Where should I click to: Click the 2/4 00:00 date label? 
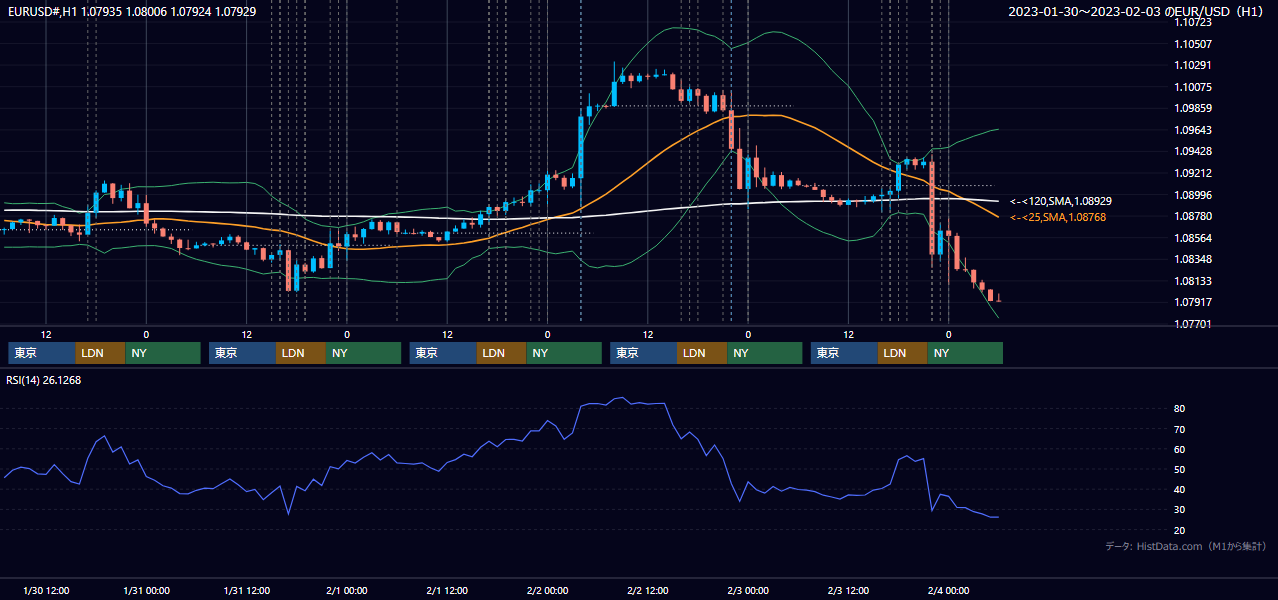pyautogui.click(x=949, y=591)
